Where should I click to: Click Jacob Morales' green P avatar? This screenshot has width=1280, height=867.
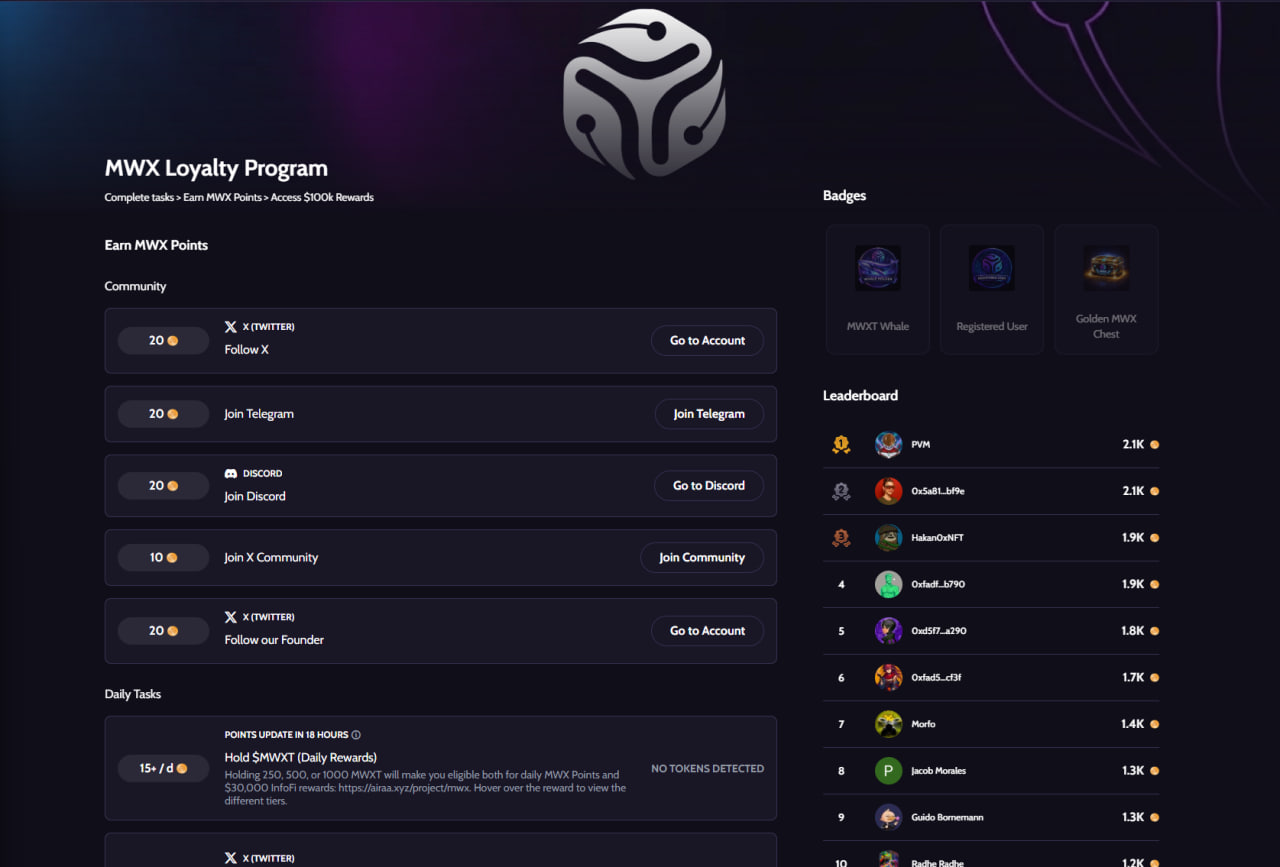coord(888,771)
